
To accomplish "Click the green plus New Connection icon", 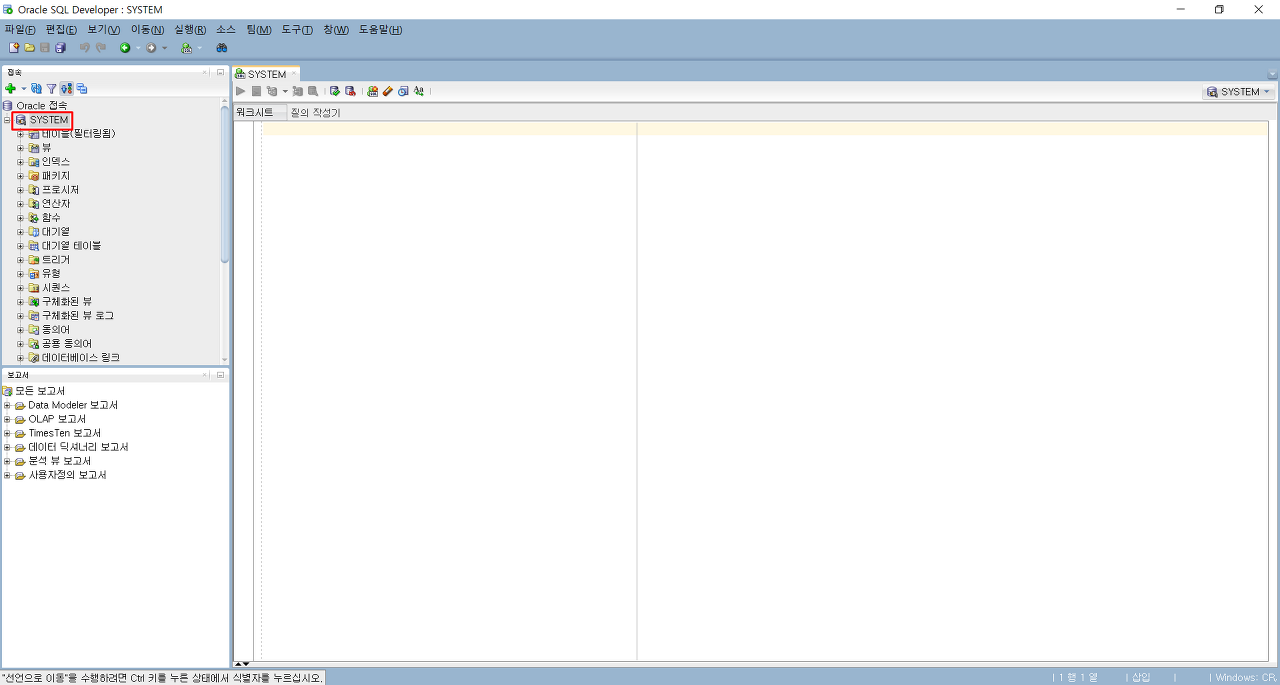I will pos(10,89).
